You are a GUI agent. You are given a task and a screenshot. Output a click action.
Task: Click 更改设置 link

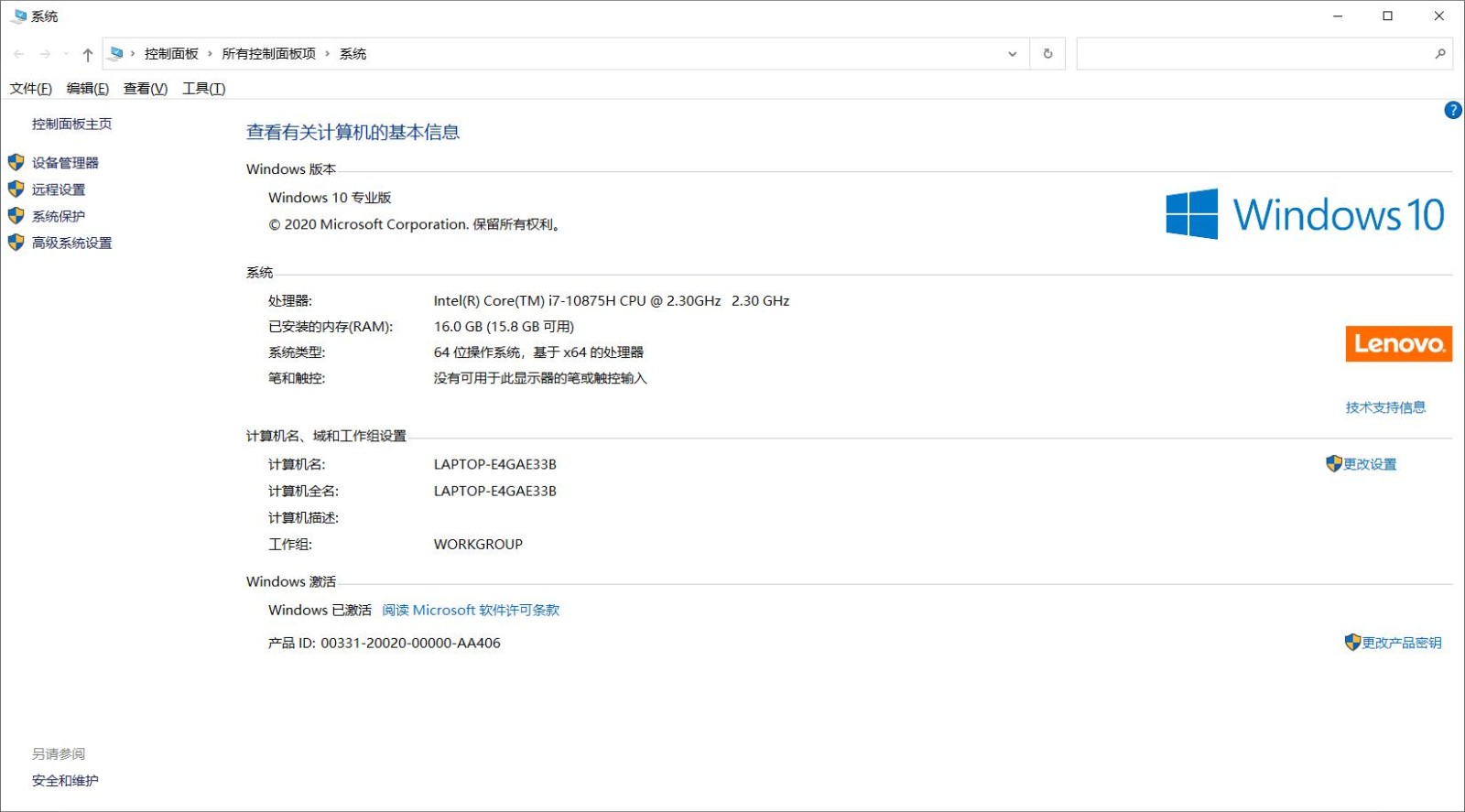1370,464
